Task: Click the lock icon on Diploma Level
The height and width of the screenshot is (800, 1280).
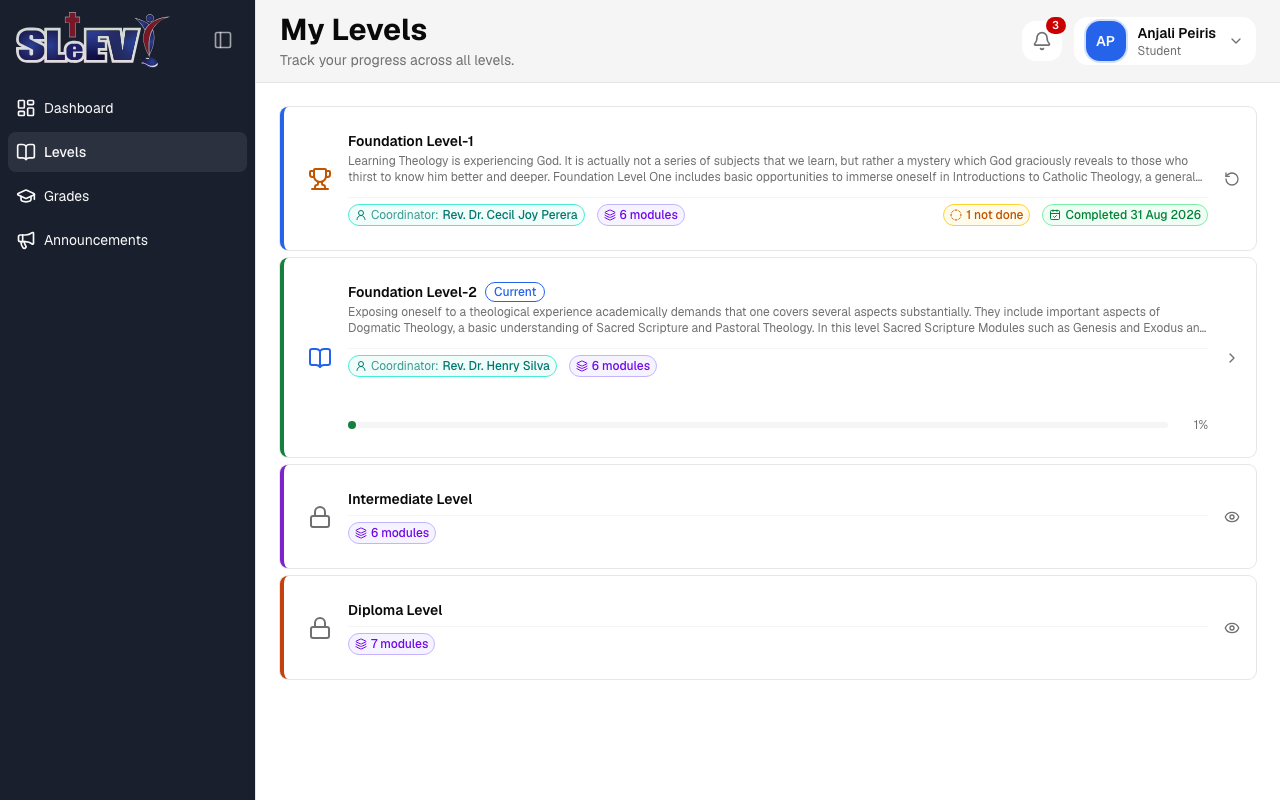Action: (x=320, y=628)
